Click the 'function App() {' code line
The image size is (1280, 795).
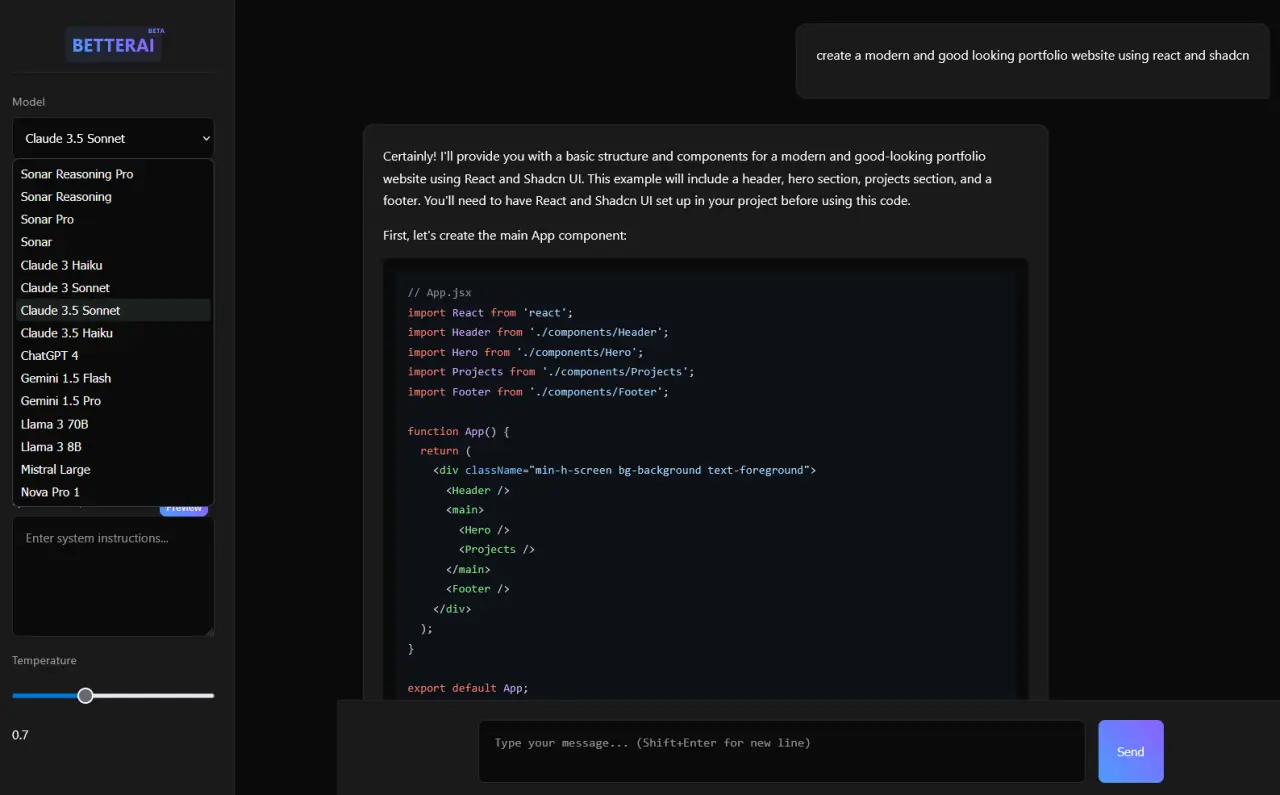point(458,431)
